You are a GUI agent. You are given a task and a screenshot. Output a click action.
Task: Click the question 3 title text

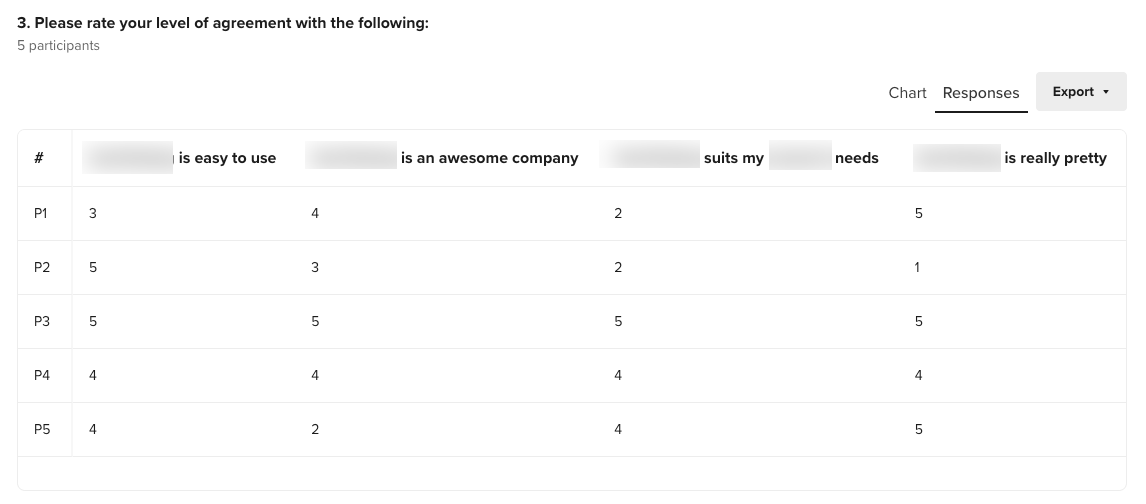click(223, 23)
